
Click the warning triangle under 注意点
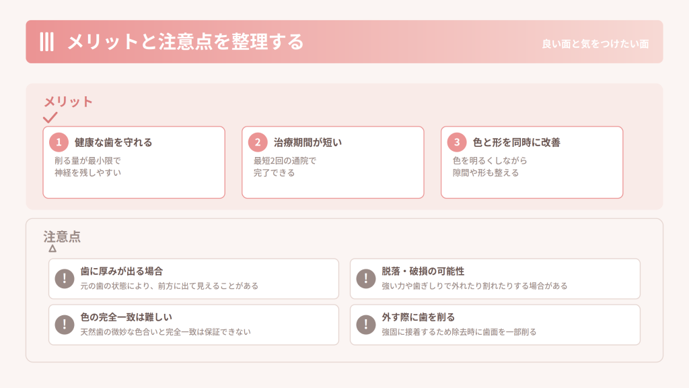(52, 249)
